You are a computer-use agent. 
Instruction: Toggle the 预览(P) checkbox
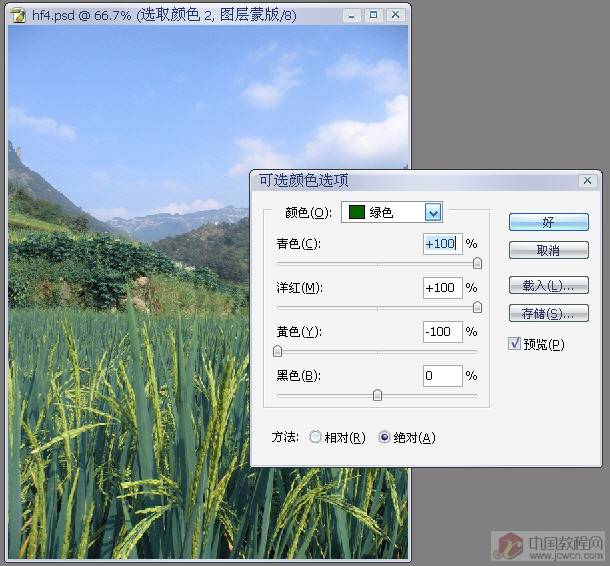point(515,344)
